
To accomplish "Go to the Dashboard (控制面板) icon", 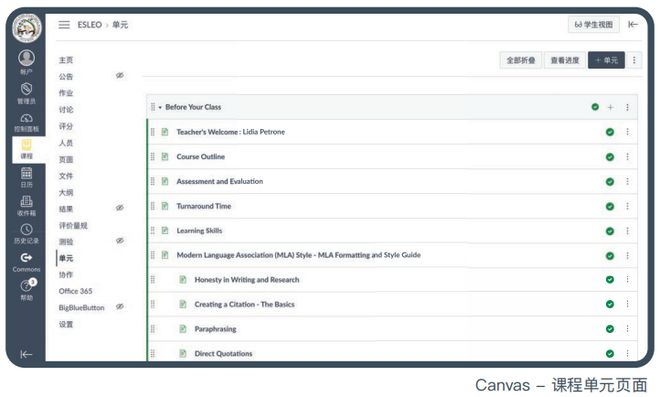I will point(27,118).
